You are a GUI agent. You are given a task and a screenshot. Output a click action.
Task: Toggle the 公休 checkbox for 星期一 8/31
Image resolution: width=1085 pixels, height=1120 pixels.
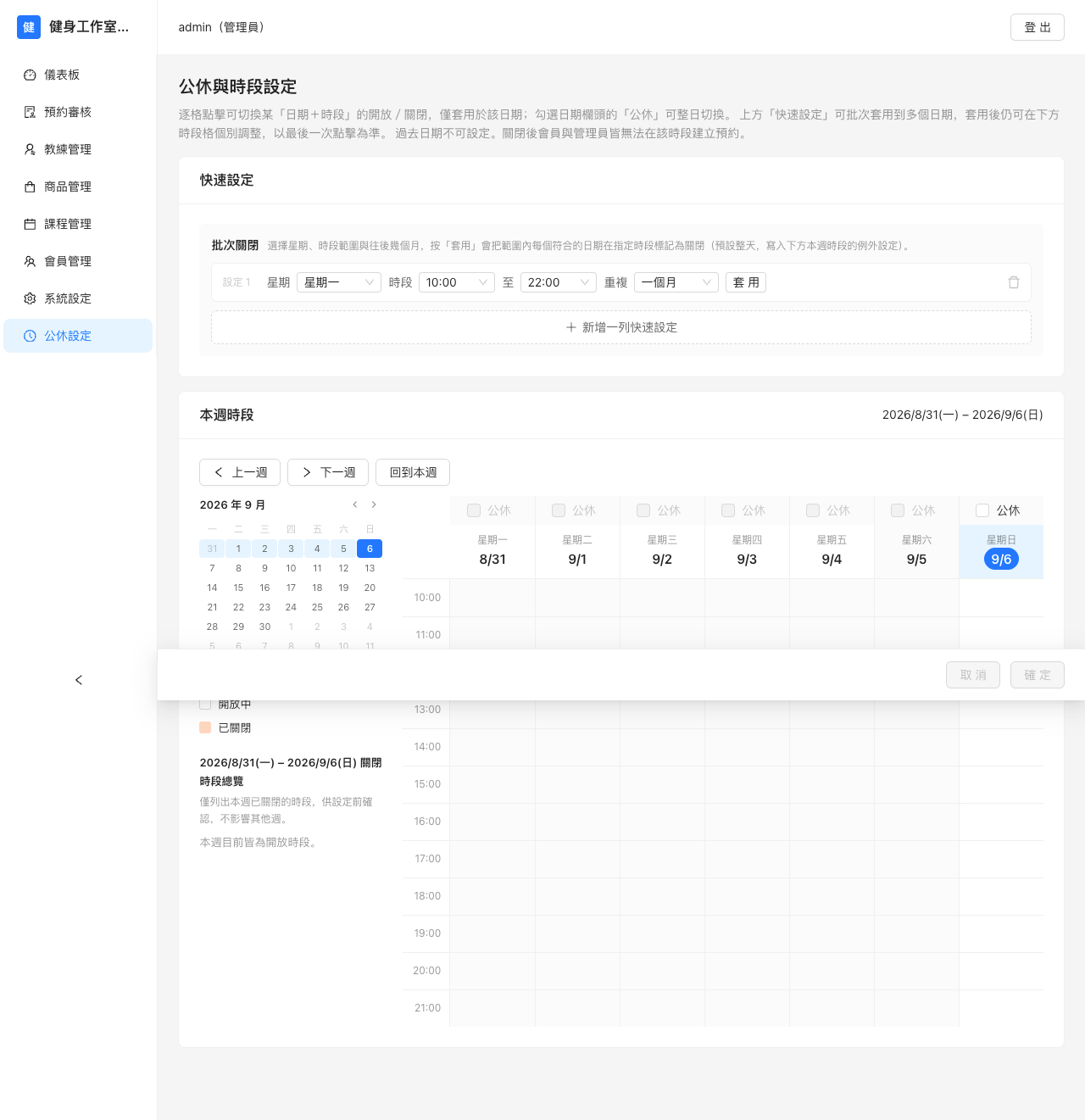(x=474, y=510)
